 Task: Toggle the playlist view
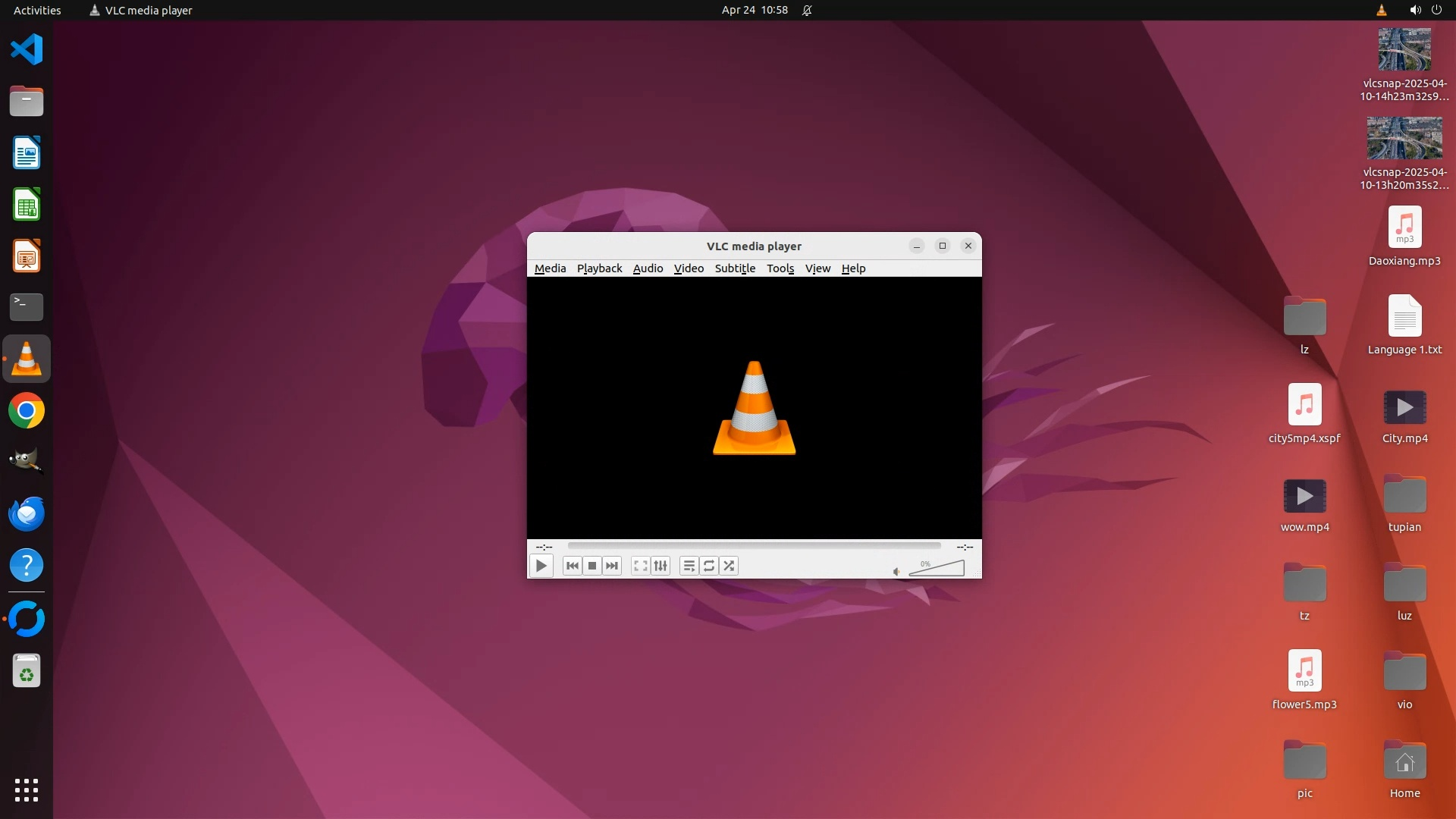pyautogui.click(x=689, y=566)
